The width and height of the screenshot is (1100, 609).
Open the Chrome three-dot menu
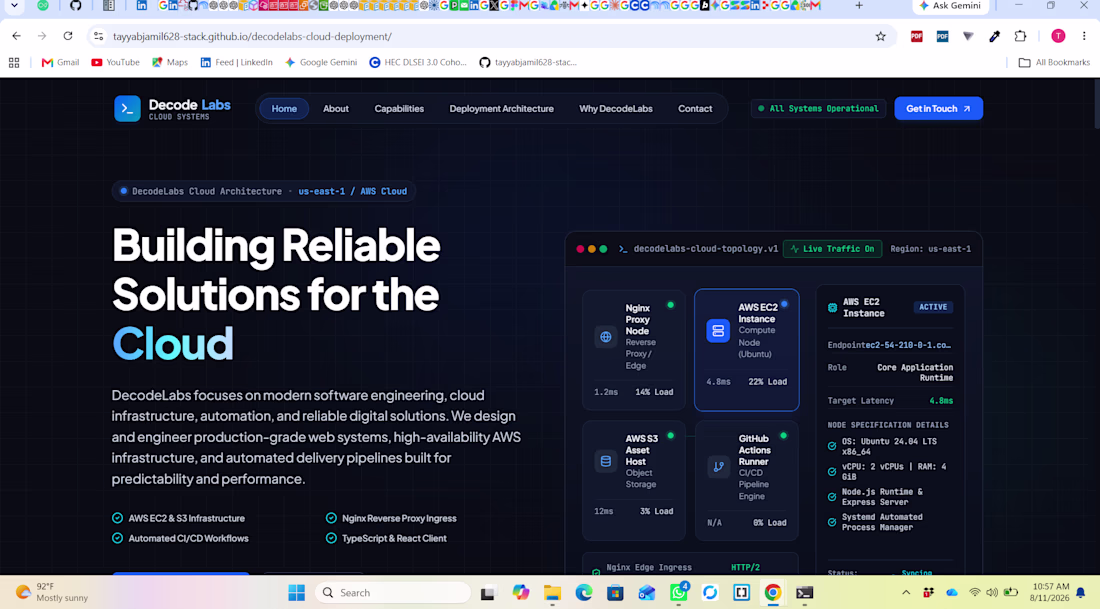(1084, 36)
